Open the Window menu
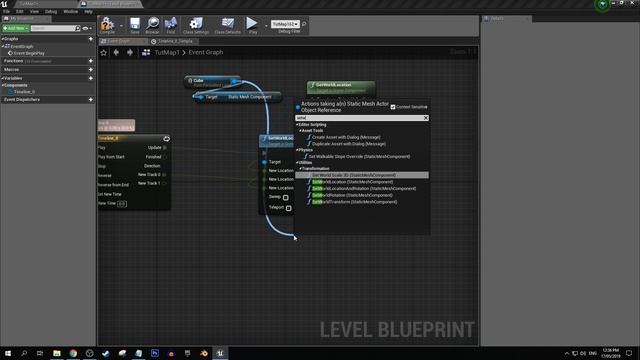 click(71, 11)
